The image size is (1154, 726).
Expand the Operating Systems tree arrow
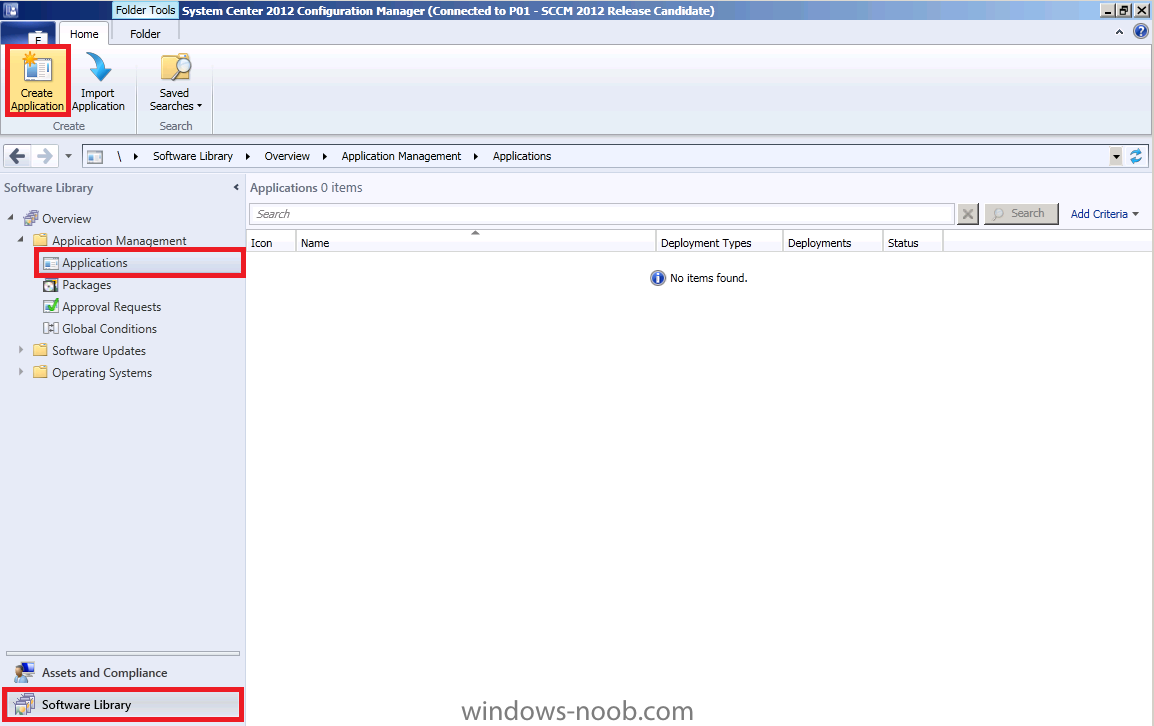click(21, 372)
